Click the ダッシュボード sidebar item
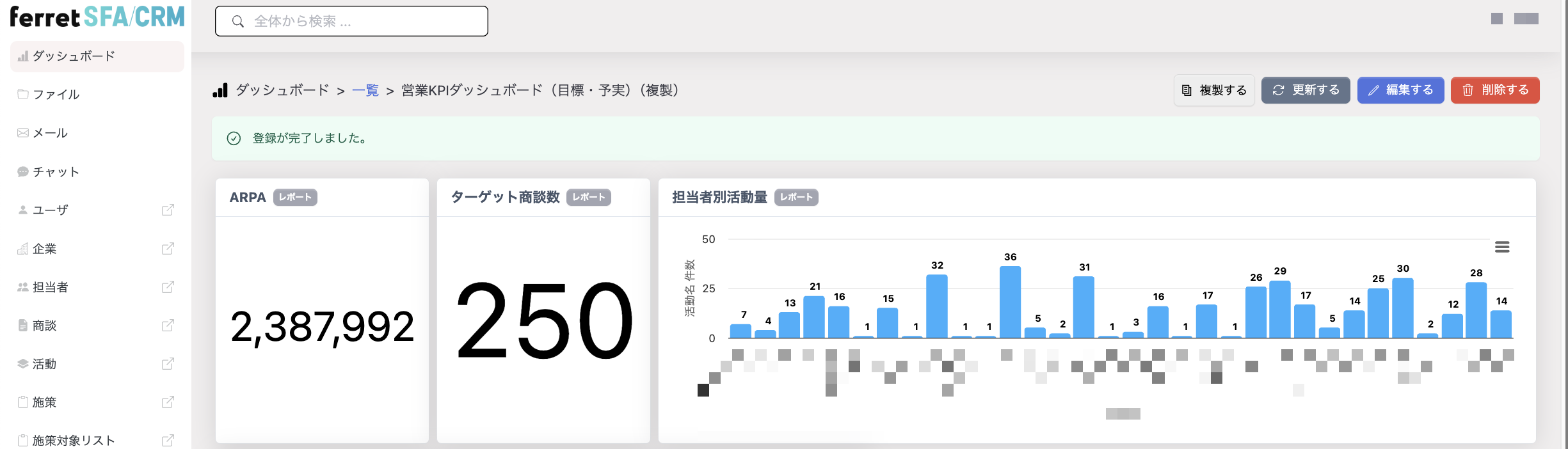1568x449 pixels. [97, 56]
